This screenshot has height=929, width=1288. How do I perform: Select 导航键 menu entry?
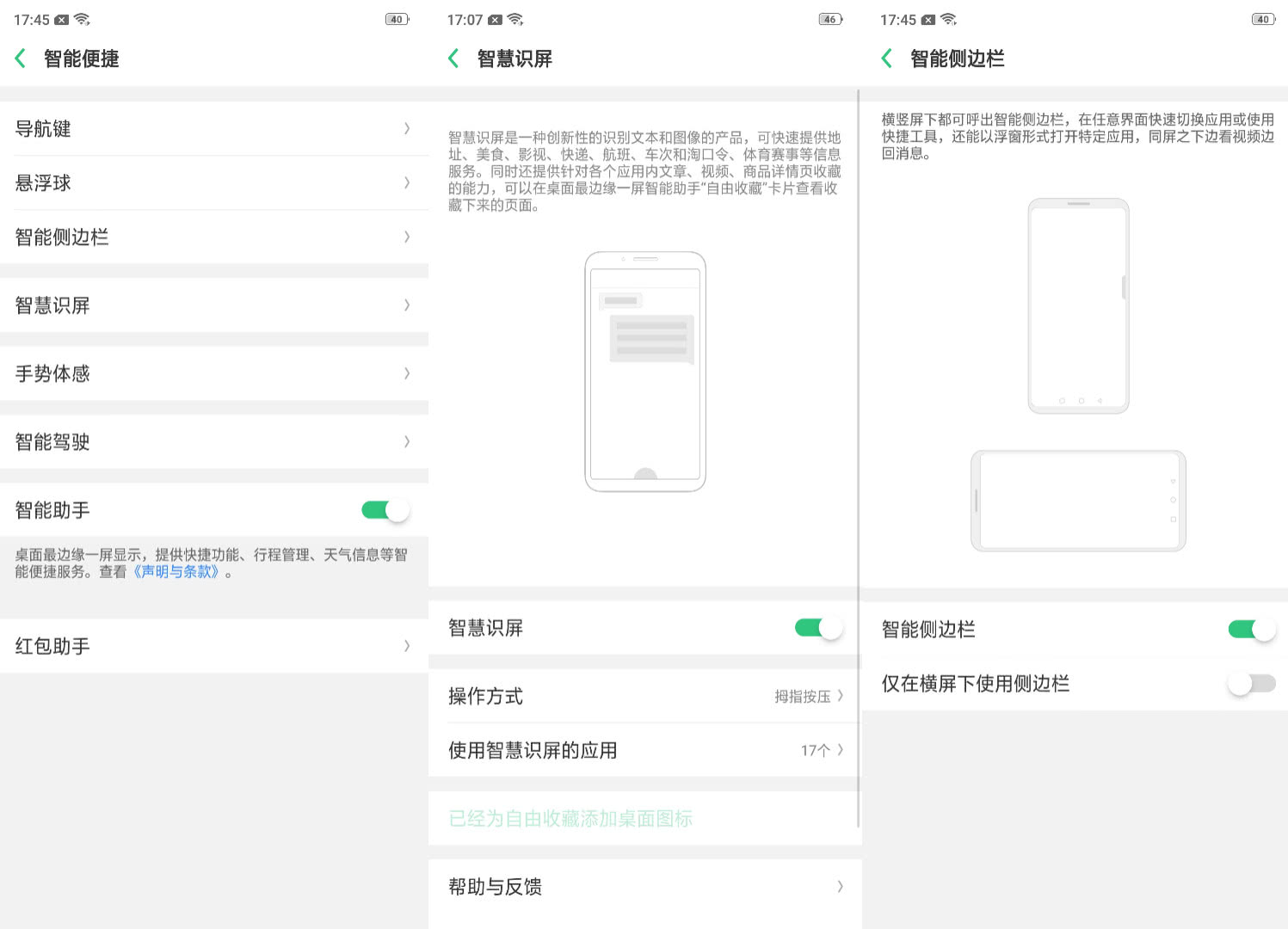coord(214,128)
